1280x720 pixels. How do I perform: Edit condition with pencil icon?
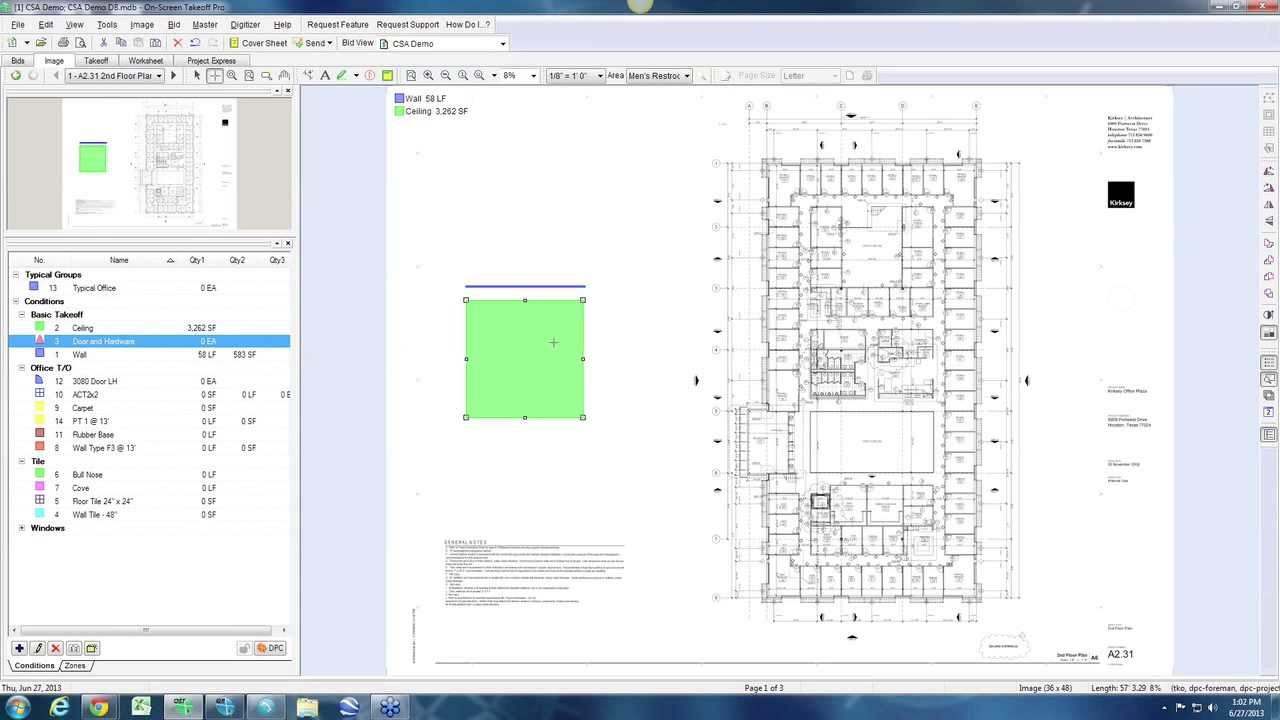click(x=38, y=648)
